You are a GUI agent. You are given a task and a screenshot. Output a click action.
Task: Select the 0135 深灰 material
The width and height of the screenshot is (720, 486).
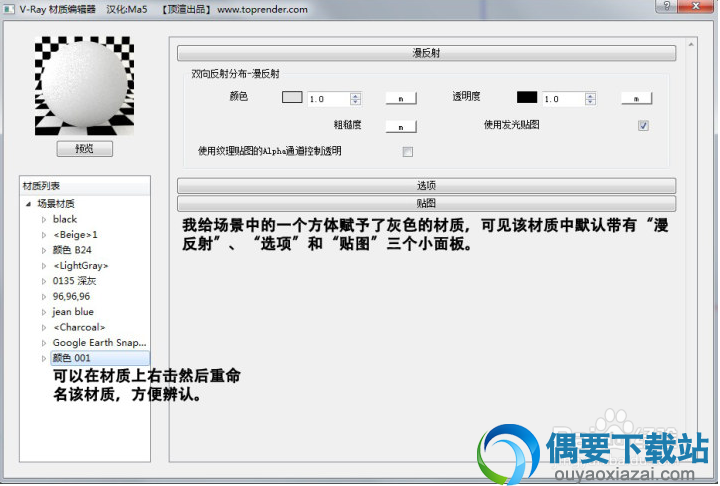coord(74,281)
